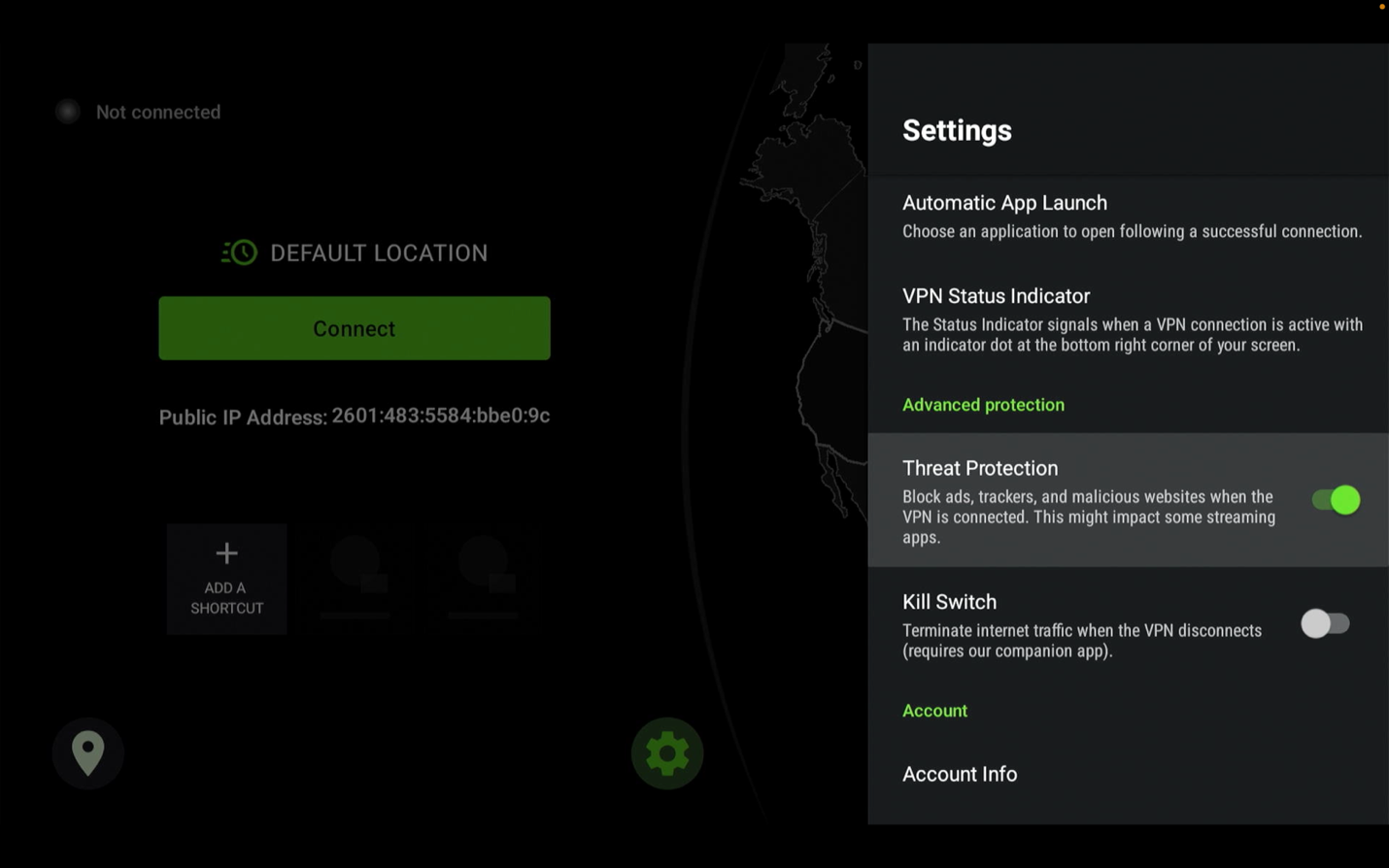
Task: Click the Kill Switch description text
Action: coord(1082,641)
